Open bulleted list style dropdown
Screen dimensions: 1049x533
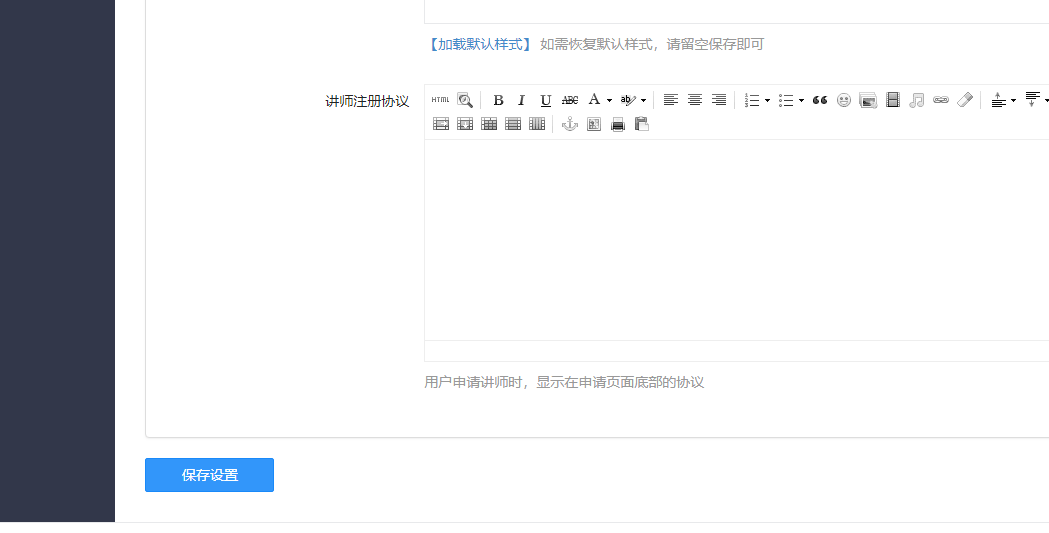tap(801, 101)
